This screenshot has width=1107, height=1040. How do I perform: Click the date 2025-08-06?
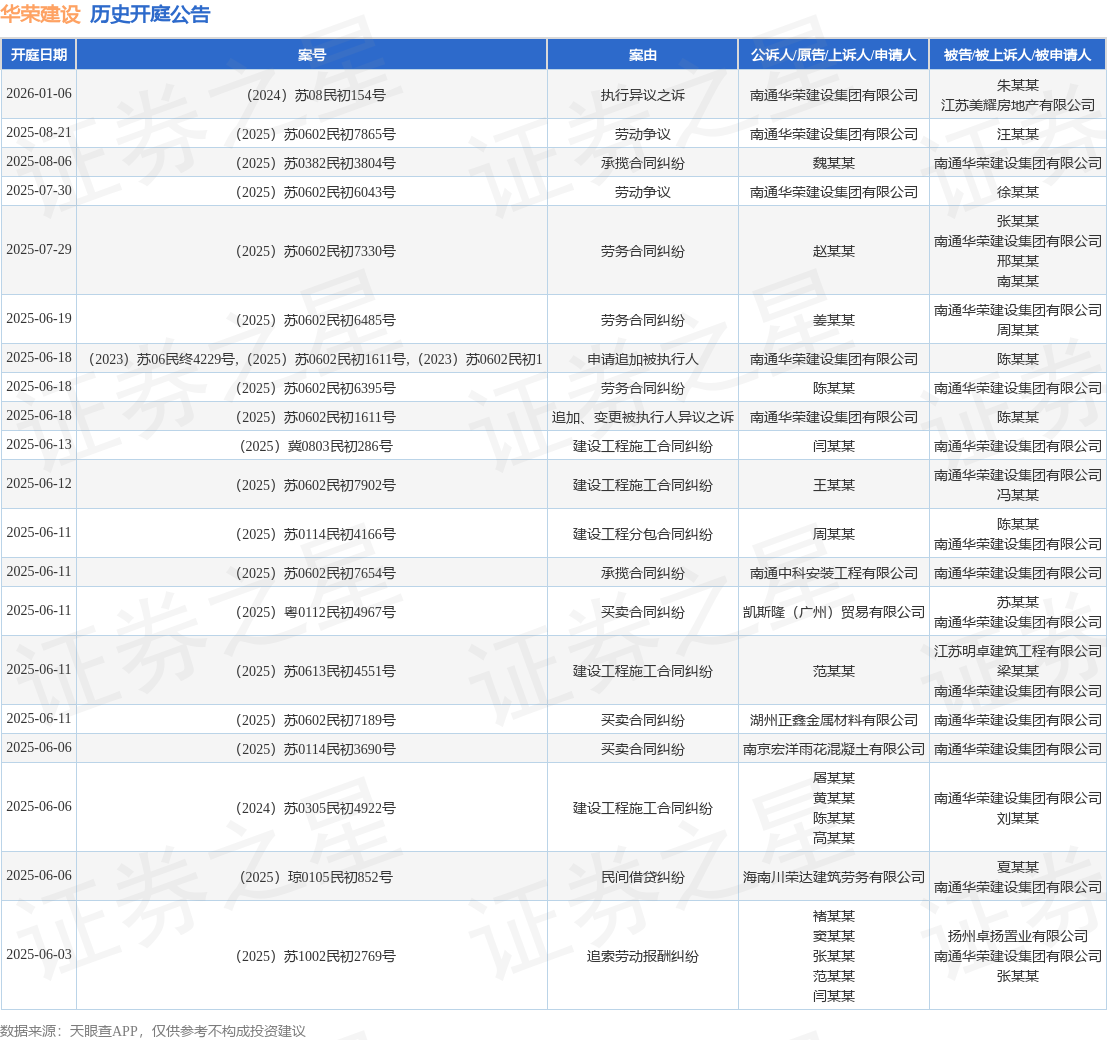pos(39,161)
